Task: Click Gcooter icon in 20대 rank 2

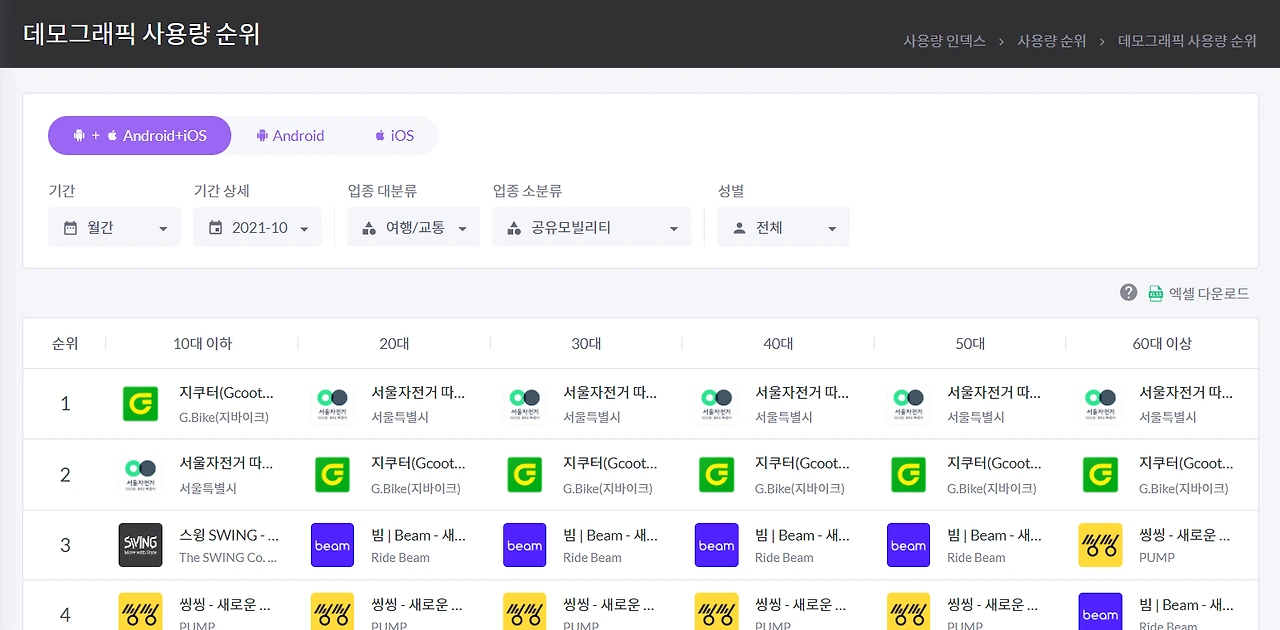Action: (332, 475)
